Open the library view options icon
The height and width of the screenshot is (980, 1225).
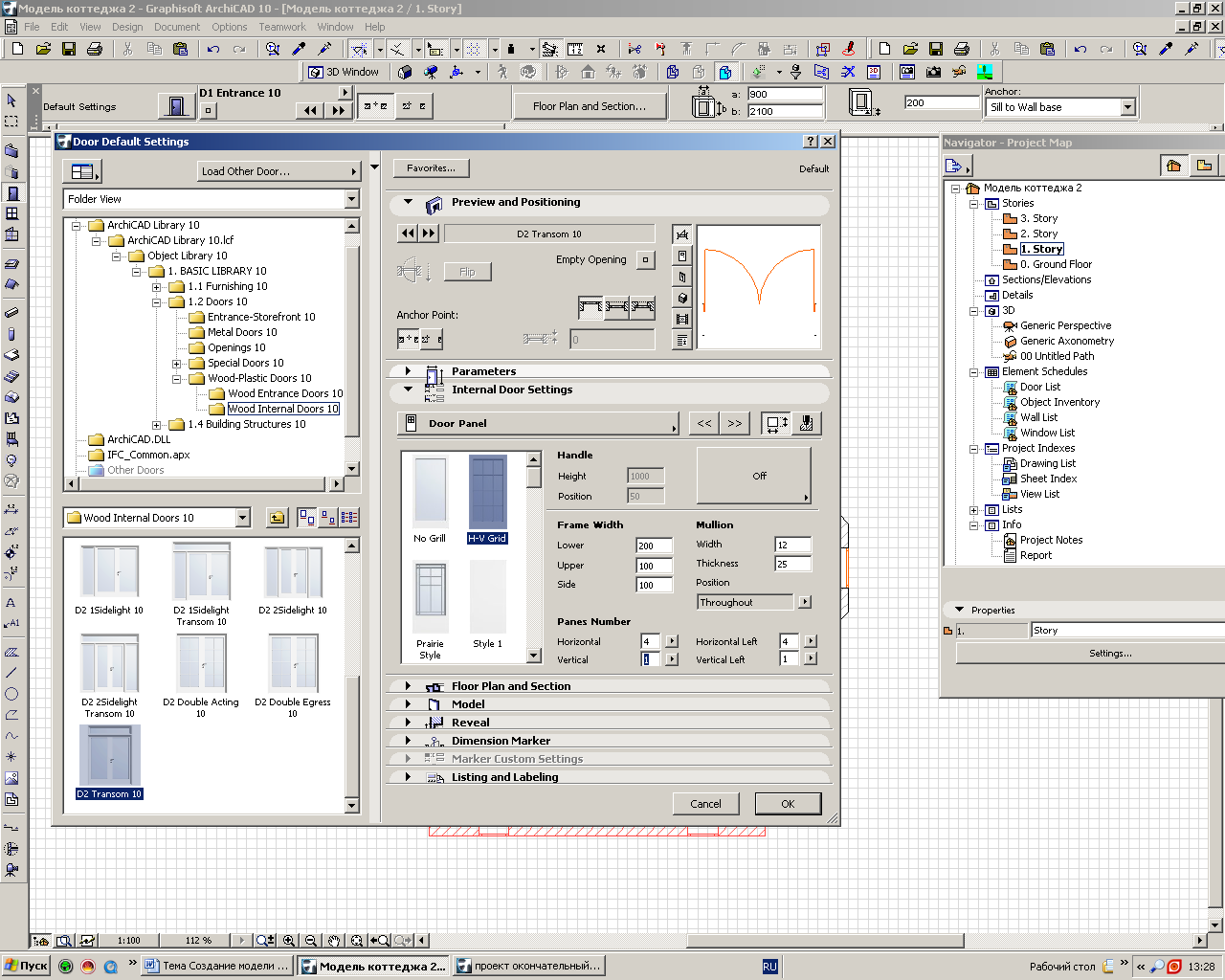pyautogui.click(x=82, y=171)
